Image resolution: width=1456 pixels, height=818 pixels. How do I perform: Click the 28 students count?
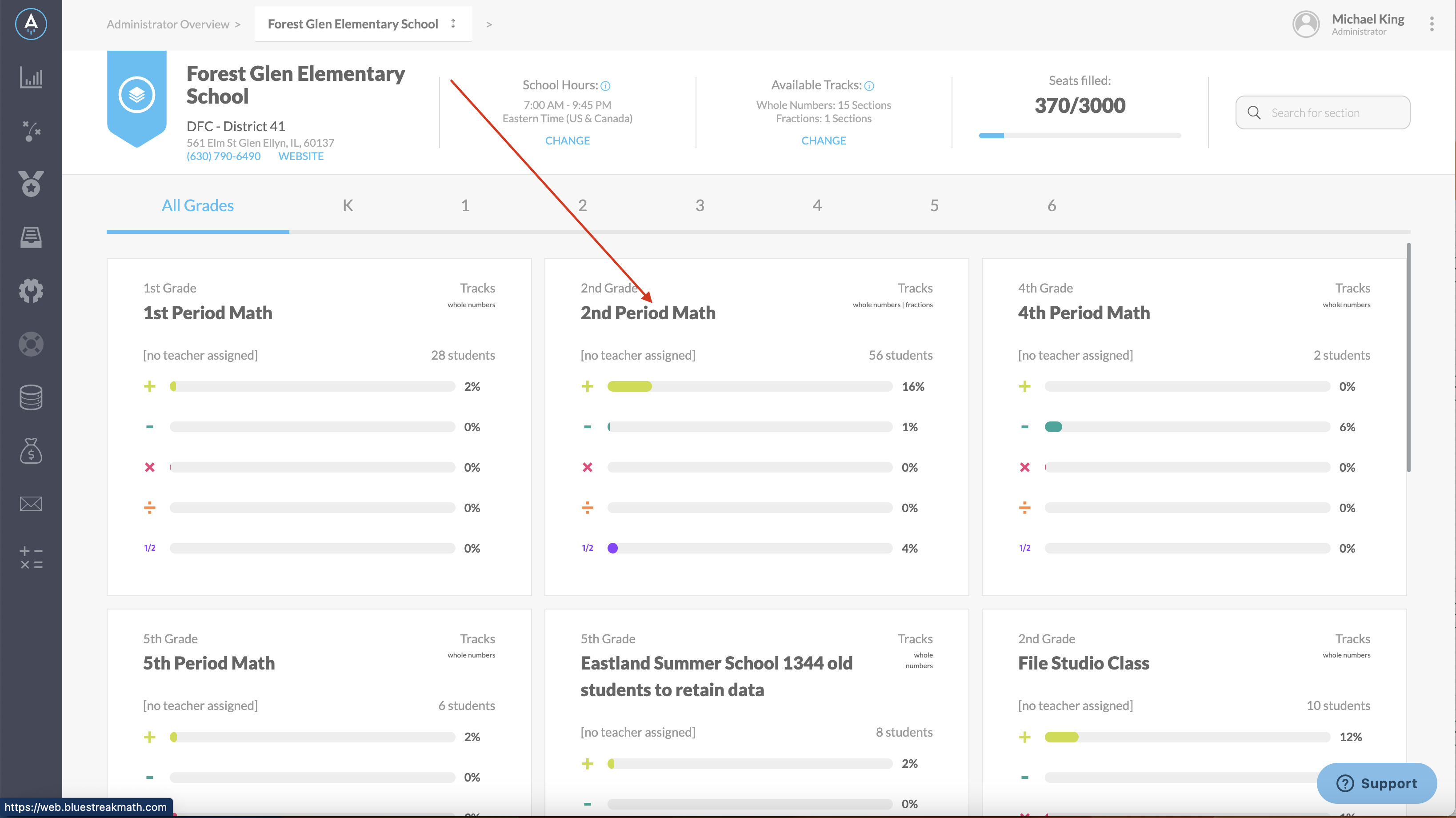click(463, 355)
